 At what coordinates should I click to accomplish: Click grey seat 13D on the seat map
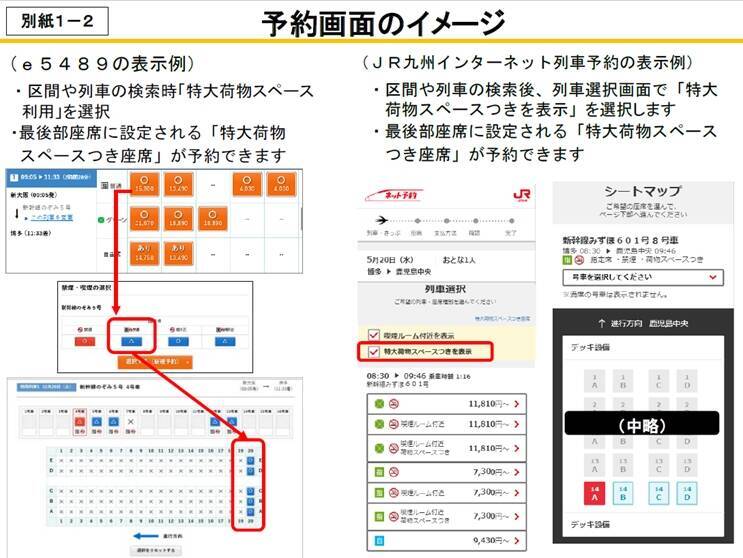coord(687,465)
